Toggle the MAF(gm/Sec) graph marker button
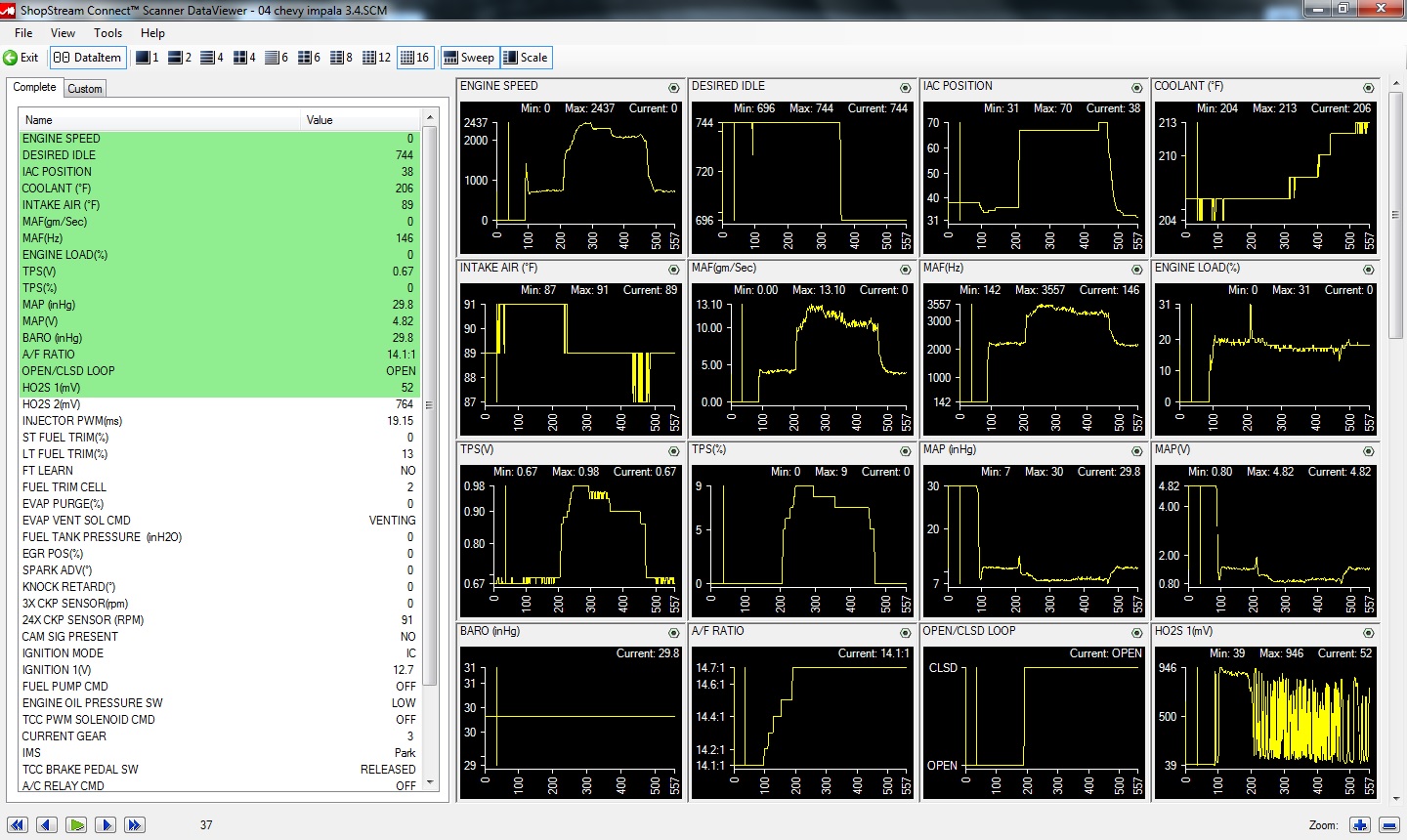 (x=905, y=270)
